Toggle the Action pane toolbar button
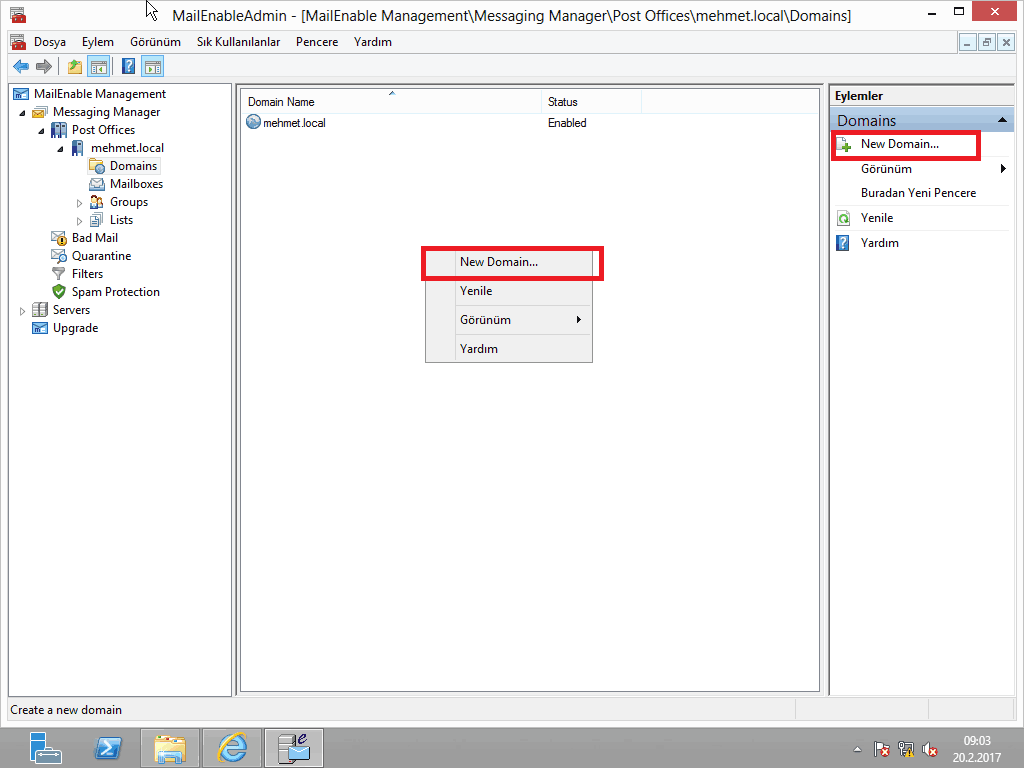 coord(152,67)
